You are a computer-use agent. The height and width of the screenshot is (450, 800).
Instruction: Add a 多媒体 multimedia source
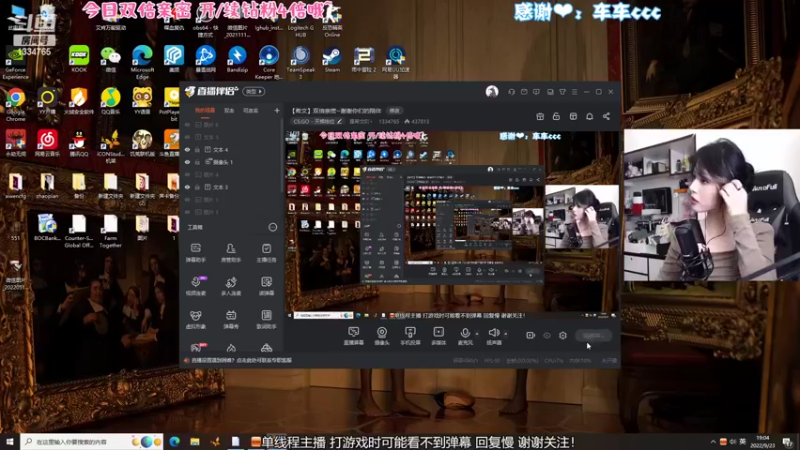(439, 336)
